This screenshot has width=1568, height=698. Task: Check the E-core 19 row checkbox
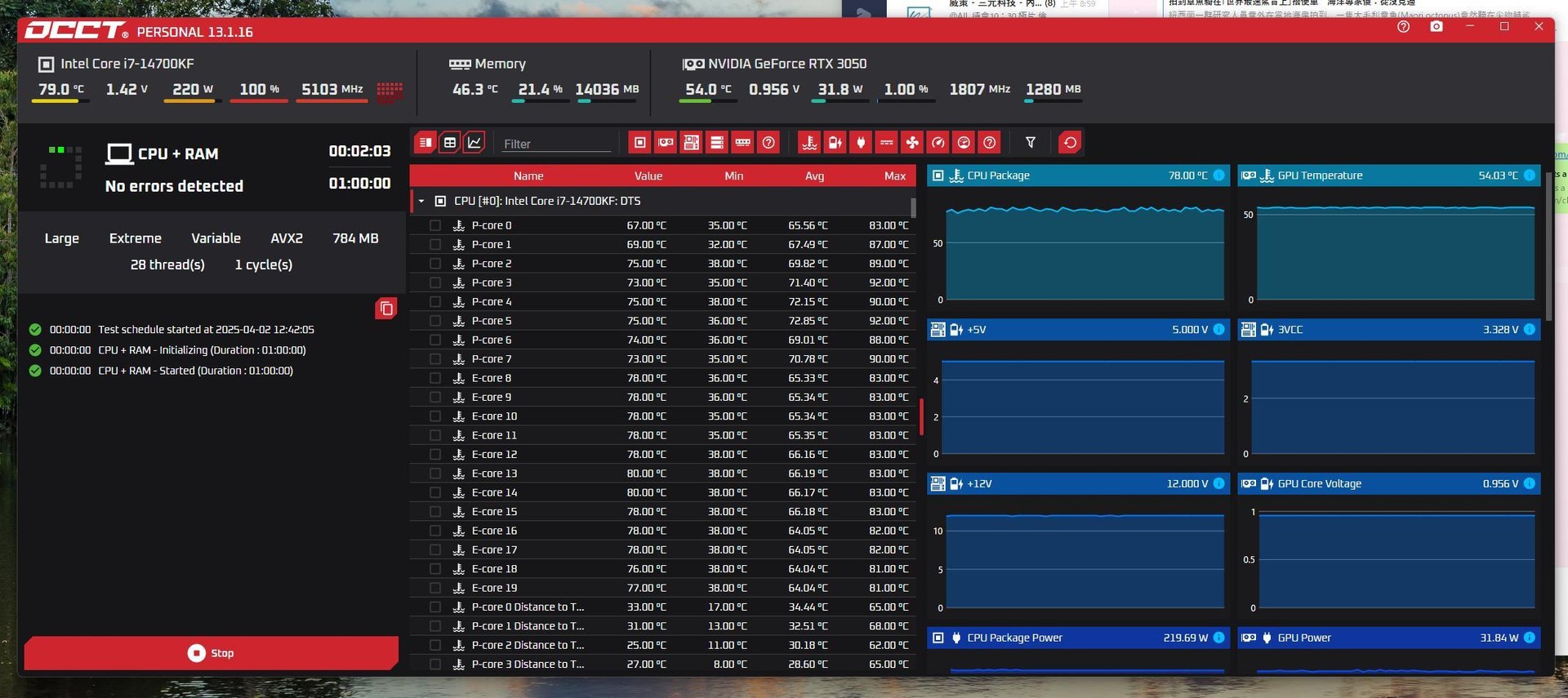pos(435,588)
